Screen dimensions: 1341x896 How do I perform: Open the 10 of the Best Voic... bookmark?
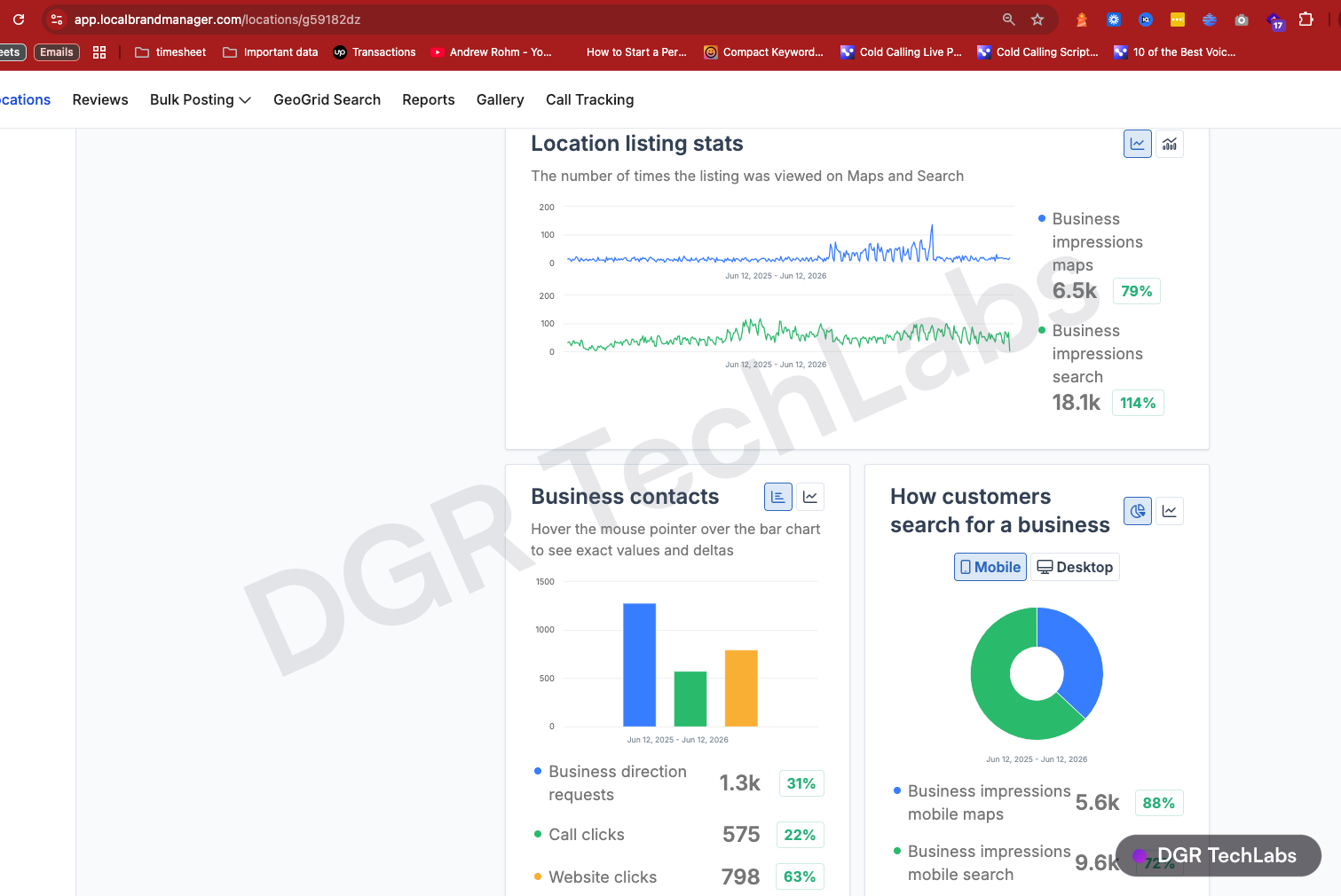(x=1175, y=52)
